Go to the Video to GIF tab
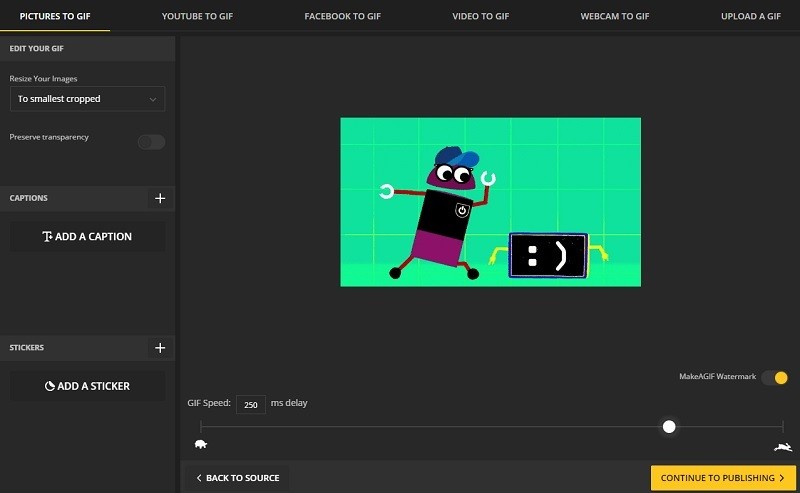The width and height of the screenshot is (800, 493). (x=481, y=16)
